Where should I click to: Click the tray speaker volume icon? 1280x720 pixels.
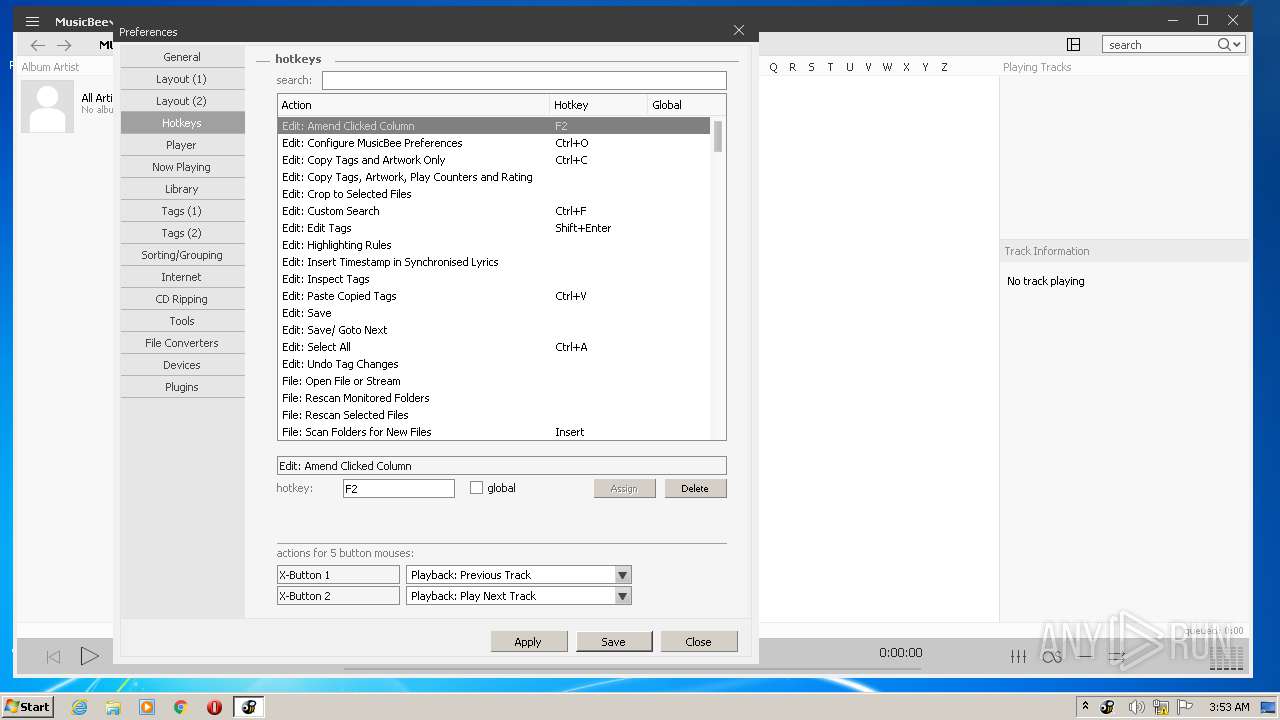(1136, 707)
